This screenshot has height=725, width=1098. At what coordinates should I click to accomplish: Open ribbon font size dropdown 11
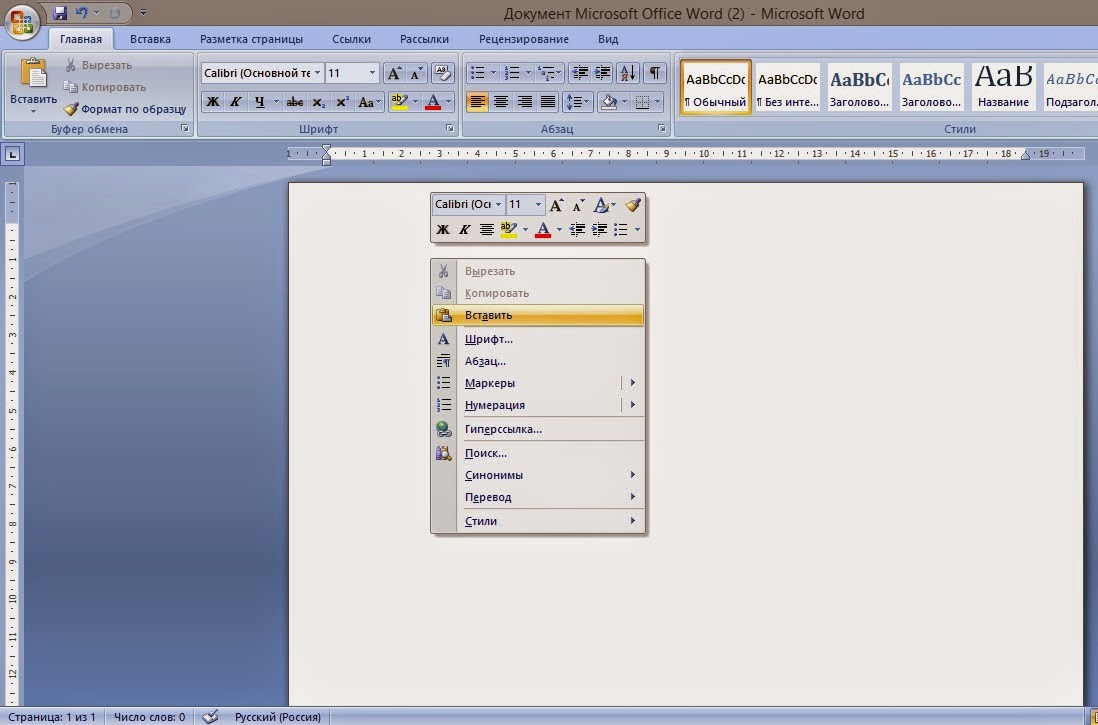pos(373,73)
